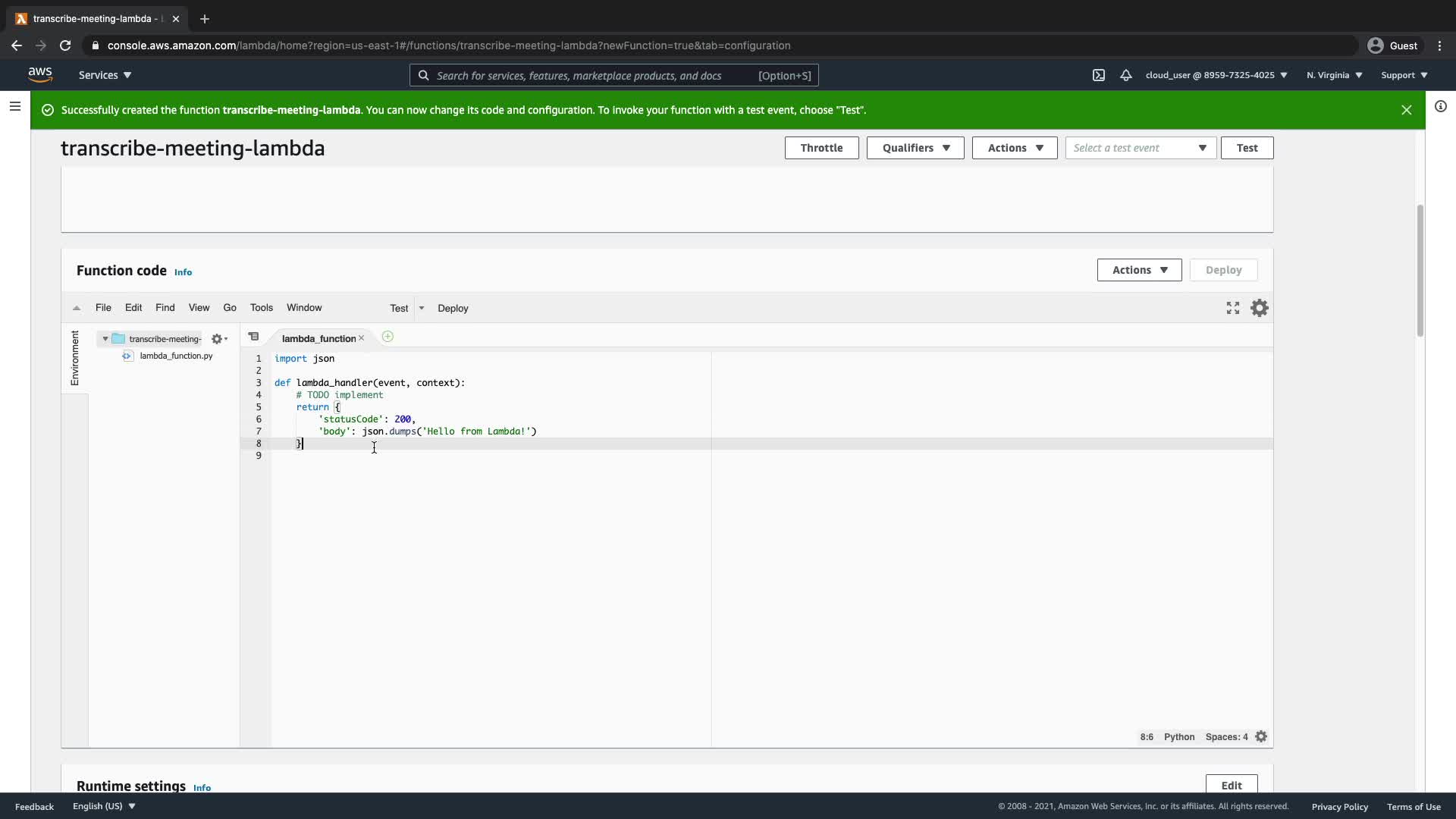Toggle the Environment side panel

[x=74, y=358]
